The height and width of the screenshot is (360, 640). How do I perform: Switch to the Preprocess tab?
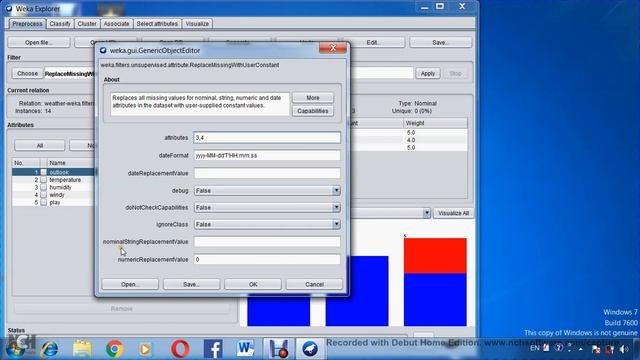click(27, 24)
